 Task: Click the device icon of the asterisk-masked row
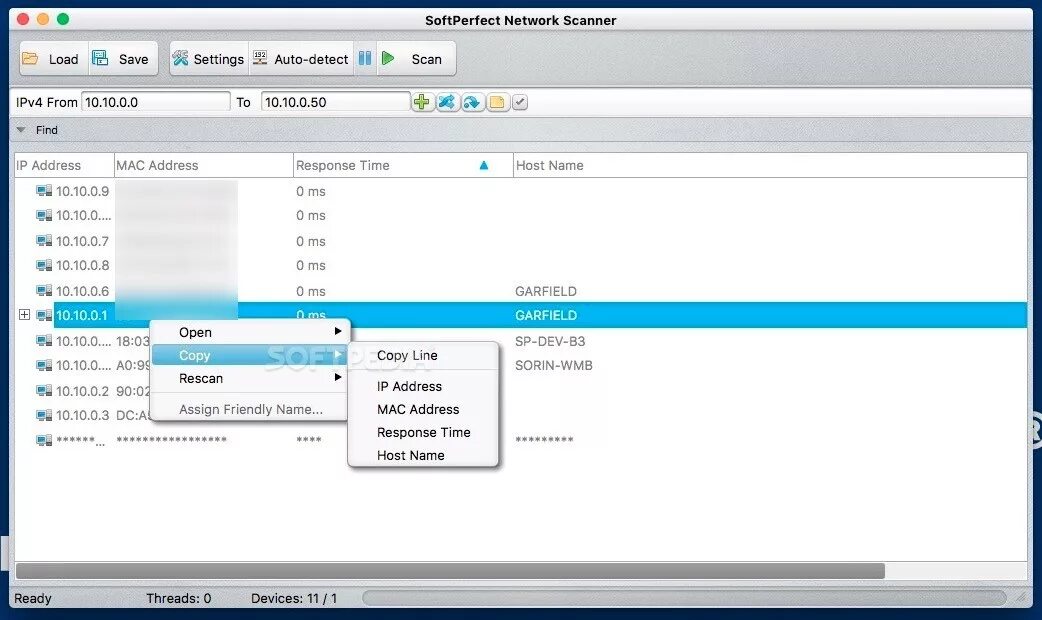point(44,440)
